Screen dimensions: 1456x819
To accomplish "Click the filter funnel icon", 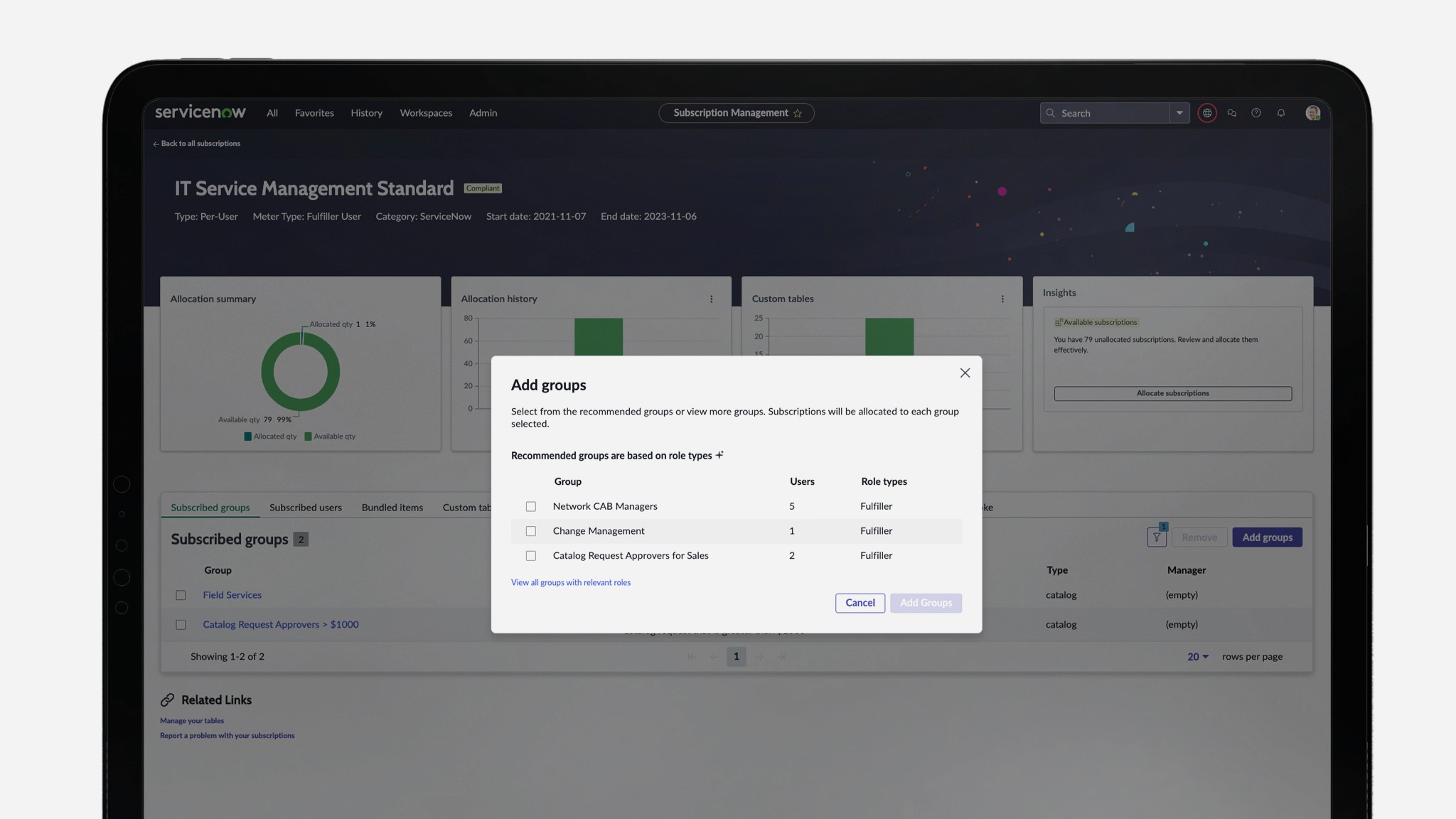I will pyautogui.click(x=1157, y=537).
